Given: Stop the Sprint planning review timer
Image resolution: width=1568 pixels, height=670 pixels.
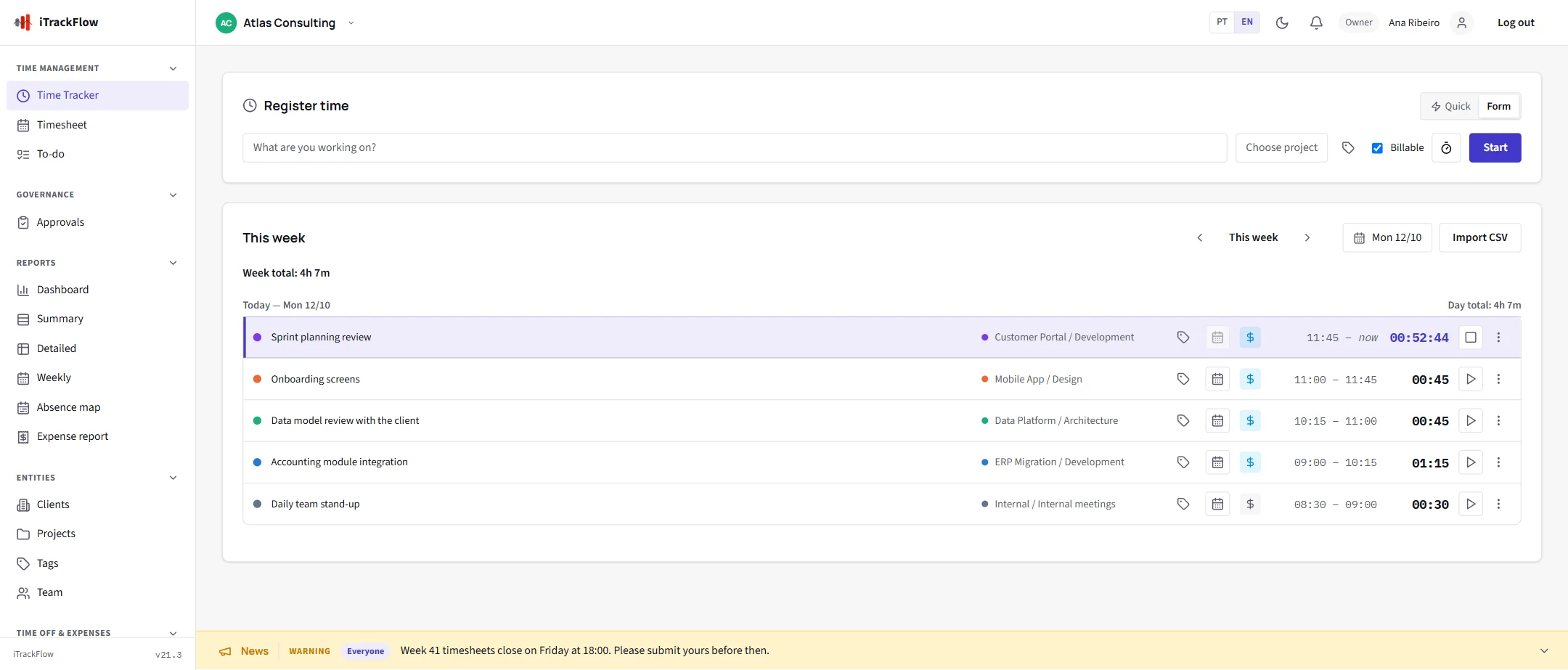Looking at the screenshot, I should click(1471, 337).
